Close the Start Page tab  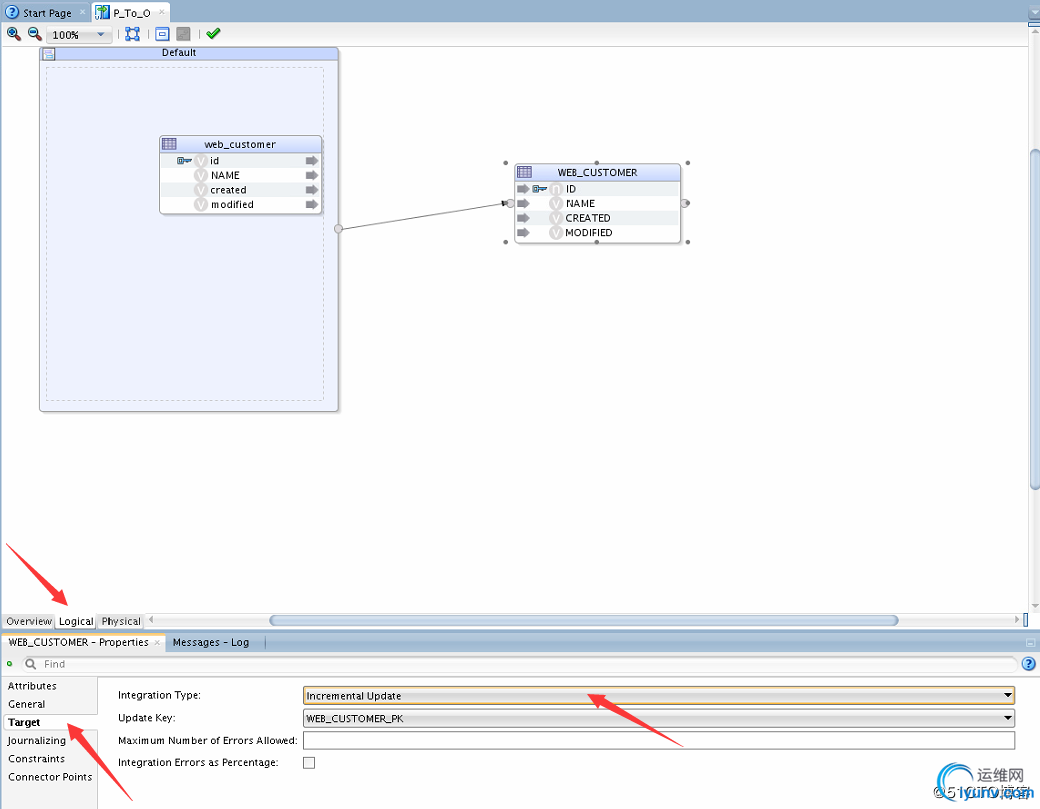pyautogui.click(x=83, y=14)
